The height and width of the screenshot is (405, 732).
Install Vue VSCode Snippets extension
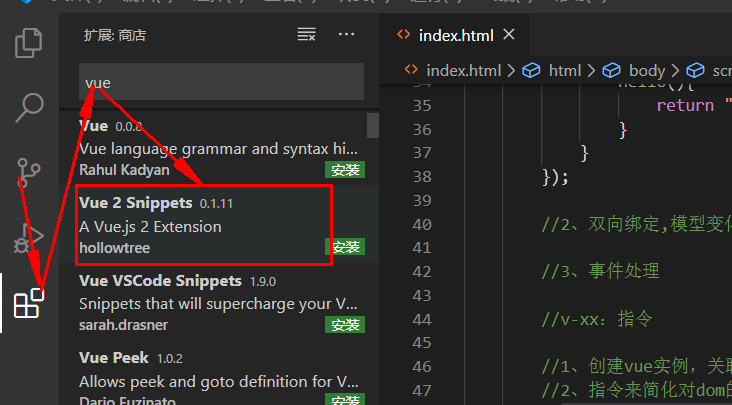pos(344,325)
